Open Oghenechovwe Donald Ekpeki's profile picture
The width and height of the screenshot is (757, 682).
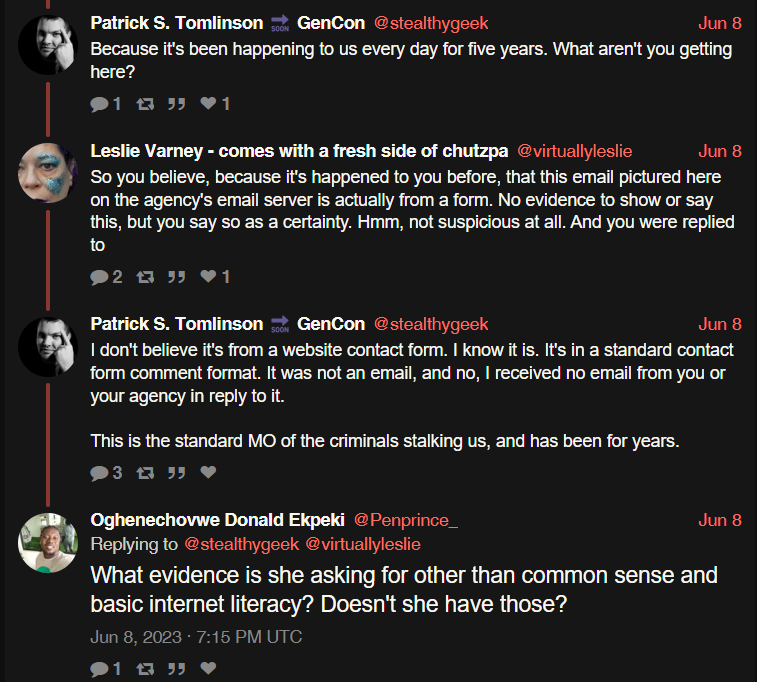pyautogui.click(x=47, y=543)
